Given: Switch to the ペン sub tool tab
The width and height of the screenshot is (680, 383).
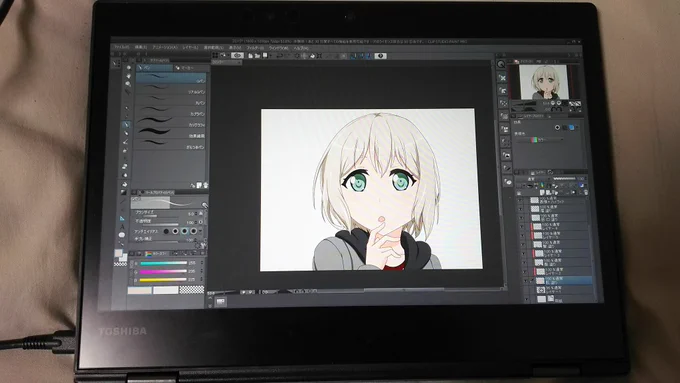Looking at the screenshot, I should click(154, 68).
